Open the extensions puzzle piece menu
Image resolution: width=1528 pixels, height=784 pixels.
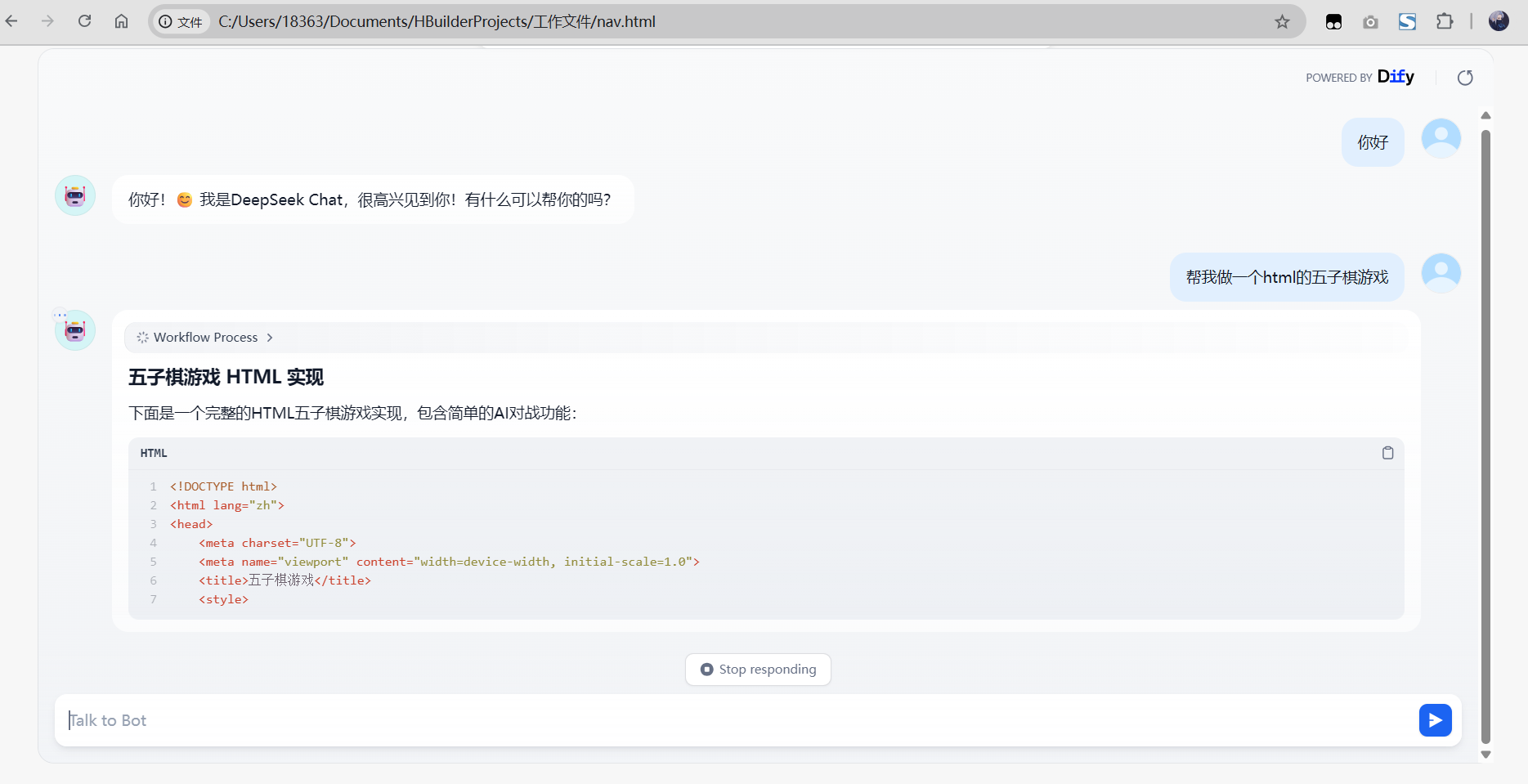1445,21
